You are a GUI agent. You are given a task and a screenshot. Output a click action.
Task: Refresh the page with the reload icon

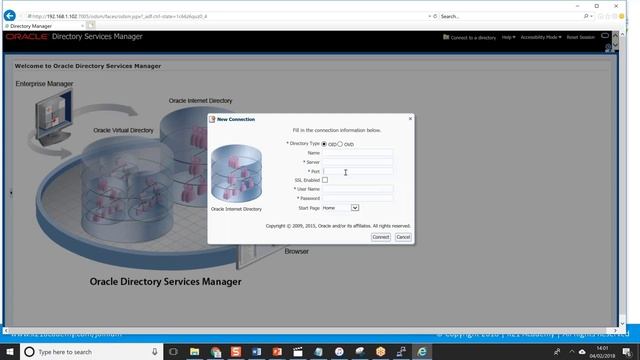pyautogui.click(x=435, y=16)
